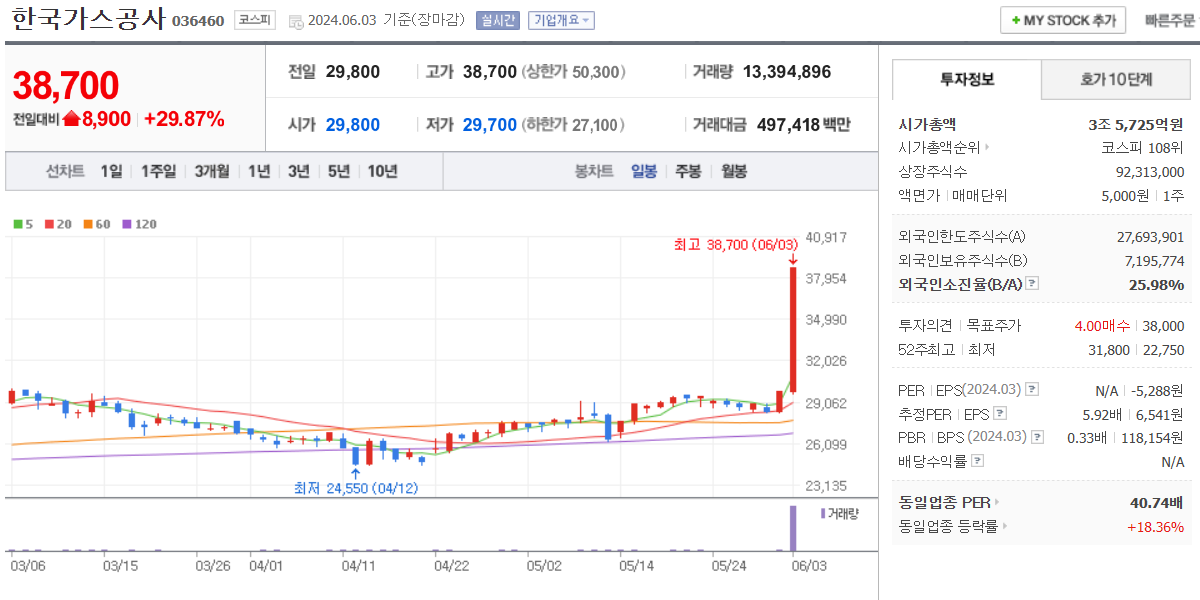The width and height of the screenshot is (1200, 600).
Task: Click the calendar icon before 2024.06.03
Action: (295, 21)
